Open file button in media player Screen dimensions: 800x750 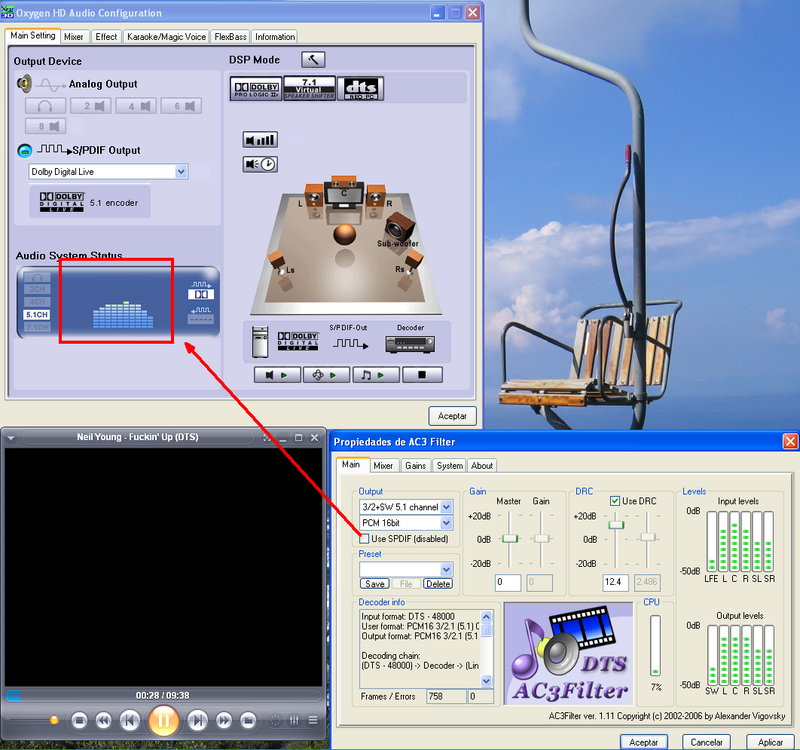pyautogui.click(x=248, y=720)
